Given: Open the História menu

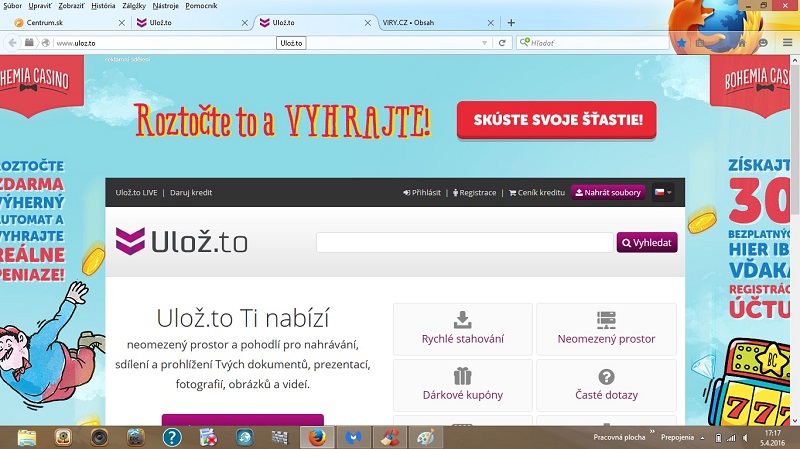Looking at the screenshot, I should 103,6.
